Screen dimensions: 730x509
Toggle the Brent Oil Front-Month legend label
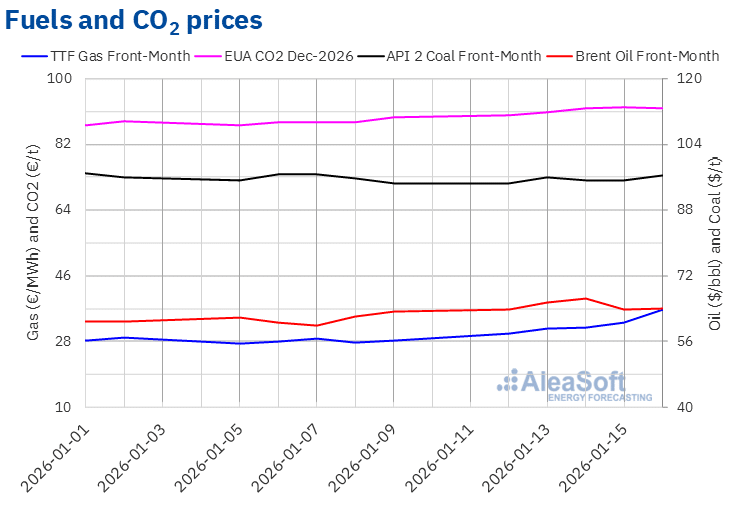[x=647, y=56]
